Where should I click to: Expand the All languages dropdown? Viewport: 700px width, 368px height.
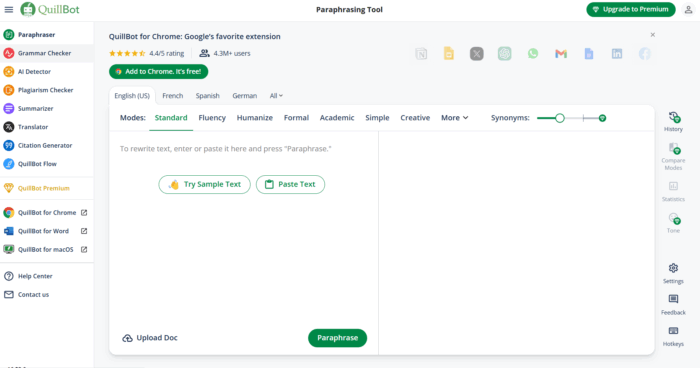[276, 96]
